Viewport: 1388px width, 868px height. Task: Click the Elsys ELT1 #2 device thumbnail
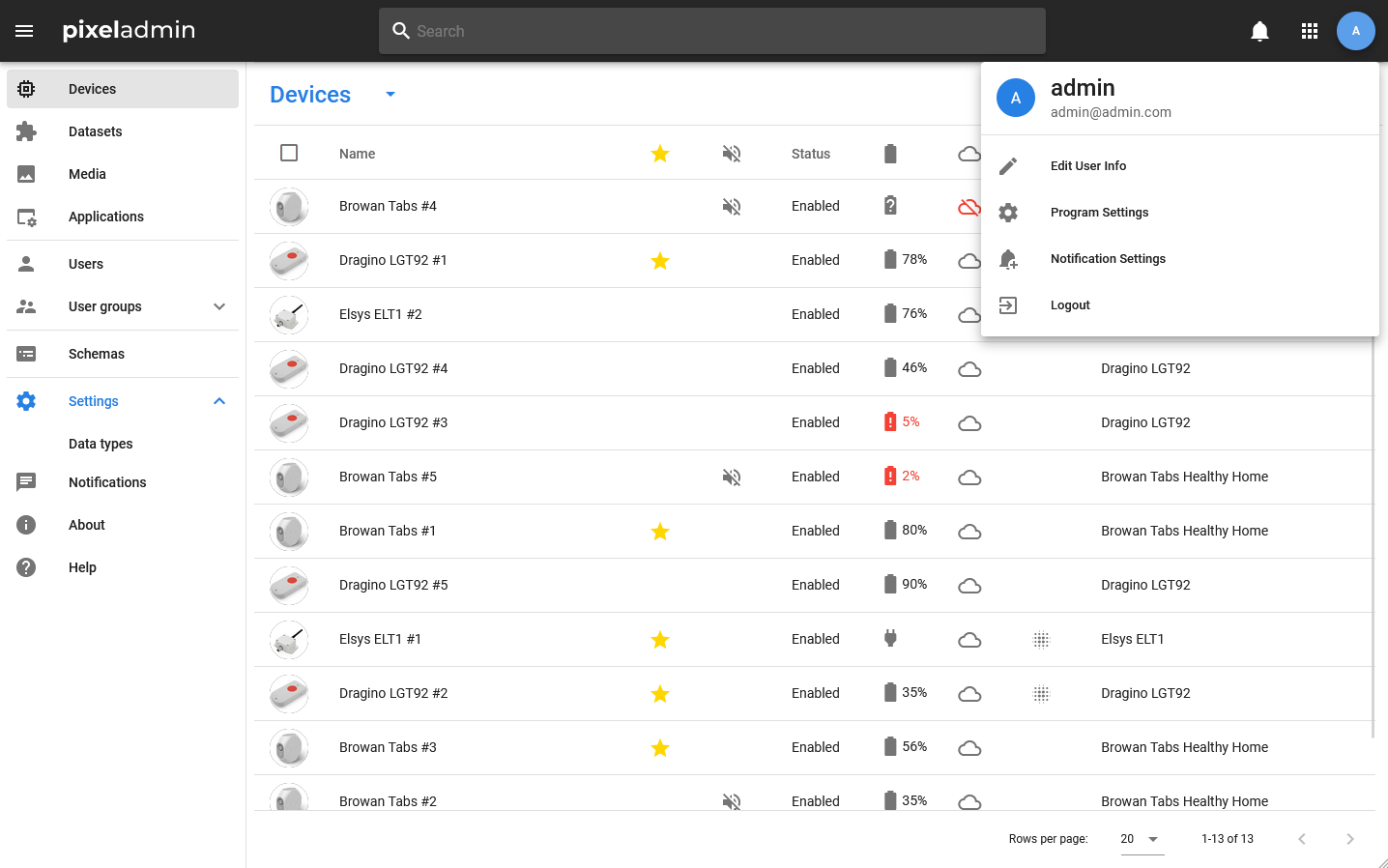click(x=289, y=315)
